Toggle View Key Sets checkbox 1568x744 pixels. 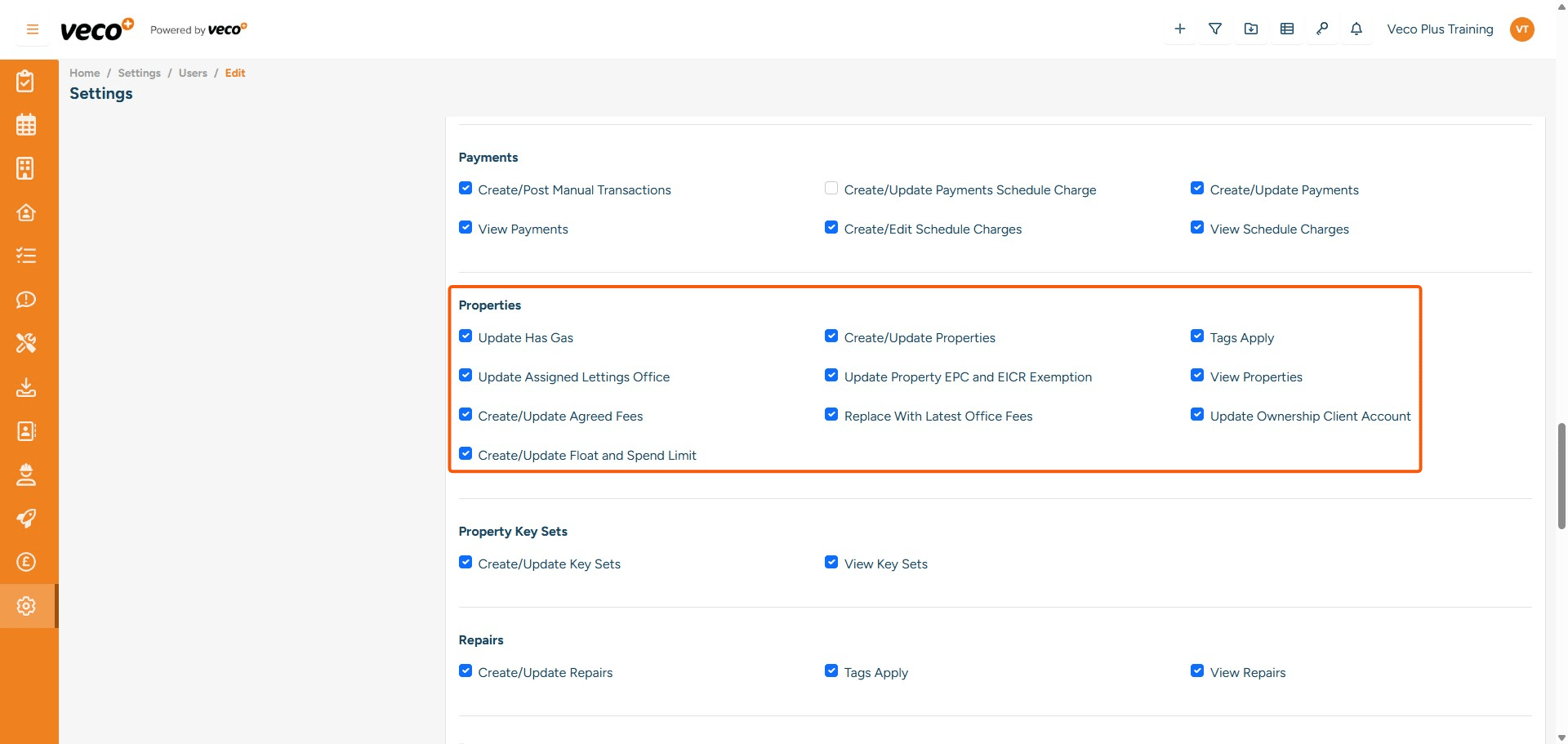point(831,563)
